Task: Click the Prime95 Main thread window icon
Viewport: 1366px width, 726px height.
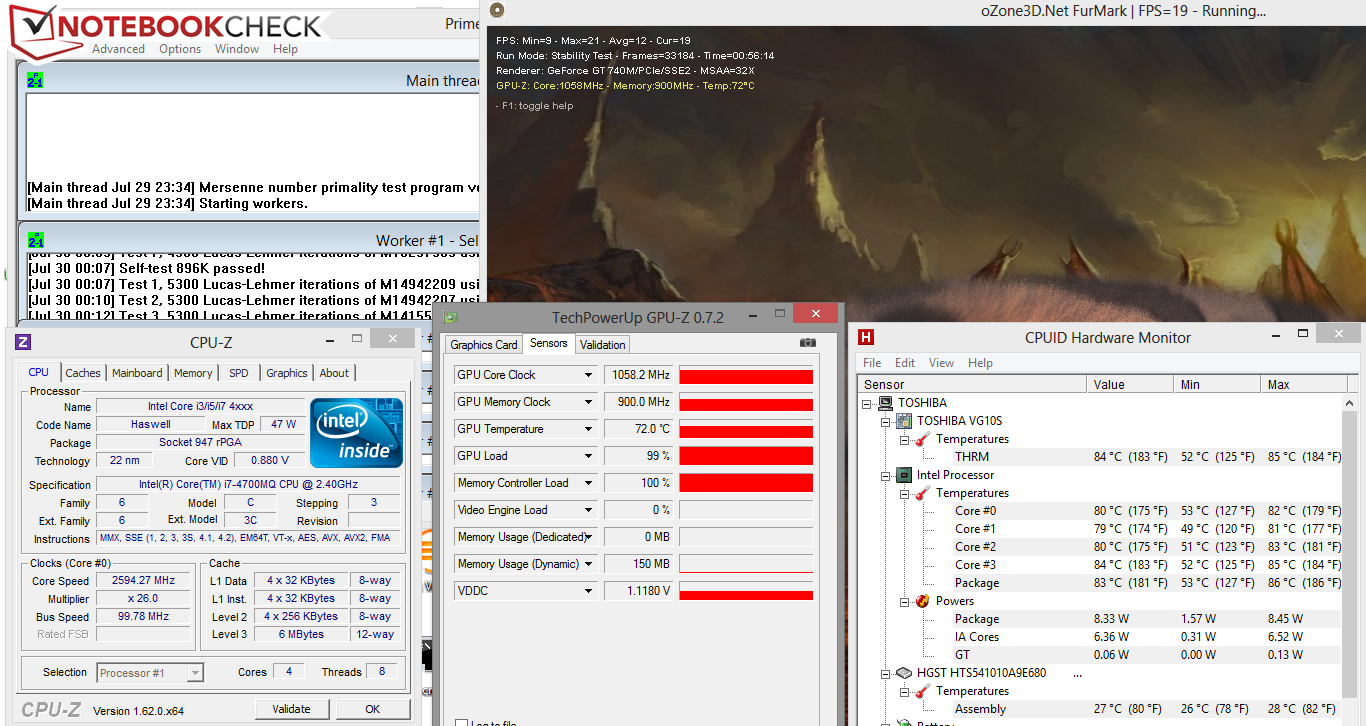Action: click(35, 80)
